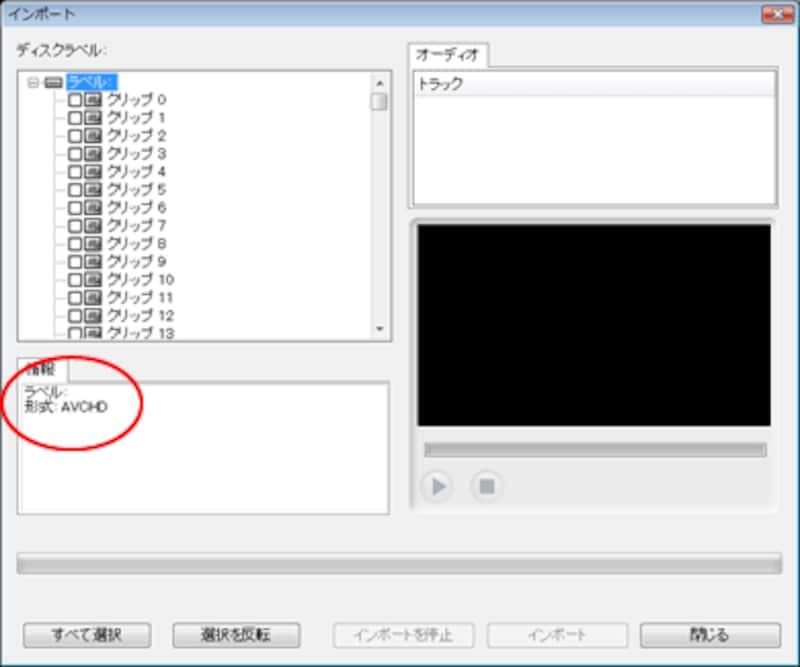Switch to the オーディオ tab
This screenshot has width=800, height=667.
[447, 55]
